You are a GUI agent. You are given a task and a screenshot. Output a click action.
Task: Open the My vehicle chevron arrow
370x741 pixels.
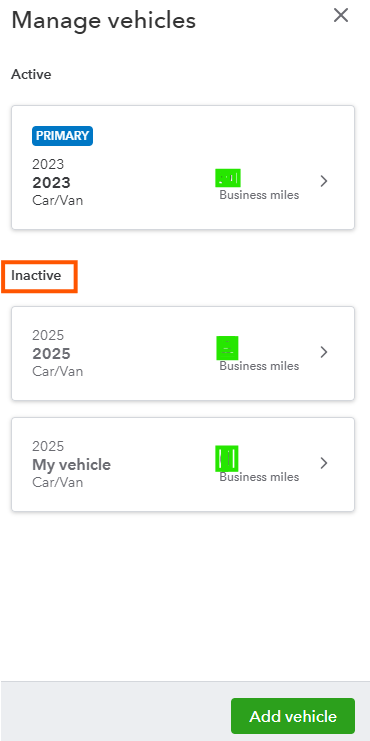point(324,463)
